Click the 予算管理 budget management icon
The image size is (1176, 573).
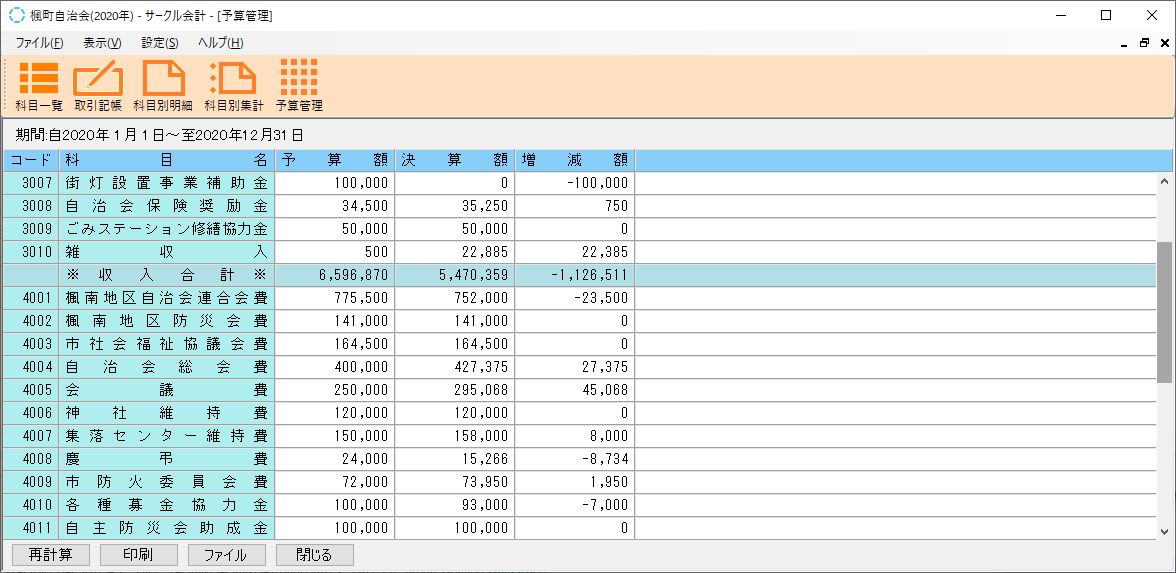(299, 84)
